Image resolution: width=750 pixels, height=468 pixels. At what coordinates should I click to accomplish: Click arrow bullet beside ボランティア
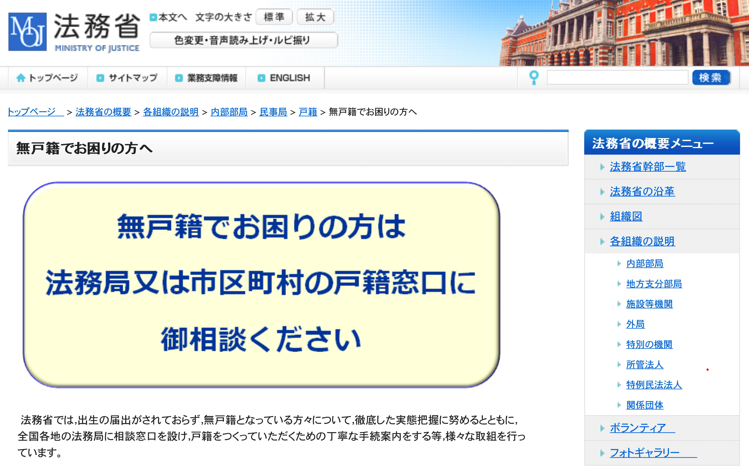pos(602,428)
